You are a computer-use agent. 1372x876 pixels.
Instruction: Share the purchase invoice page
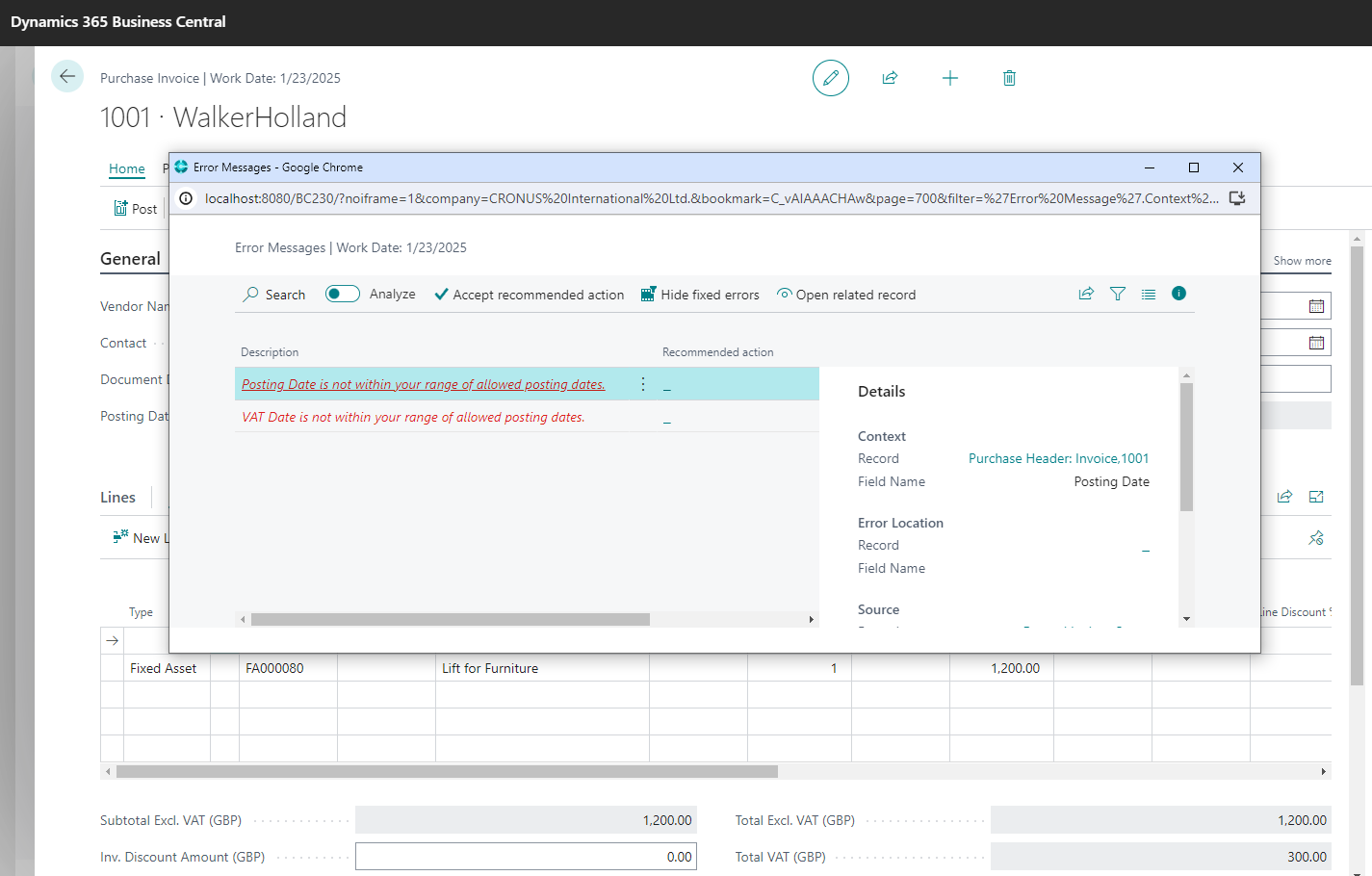click(890, 78)
